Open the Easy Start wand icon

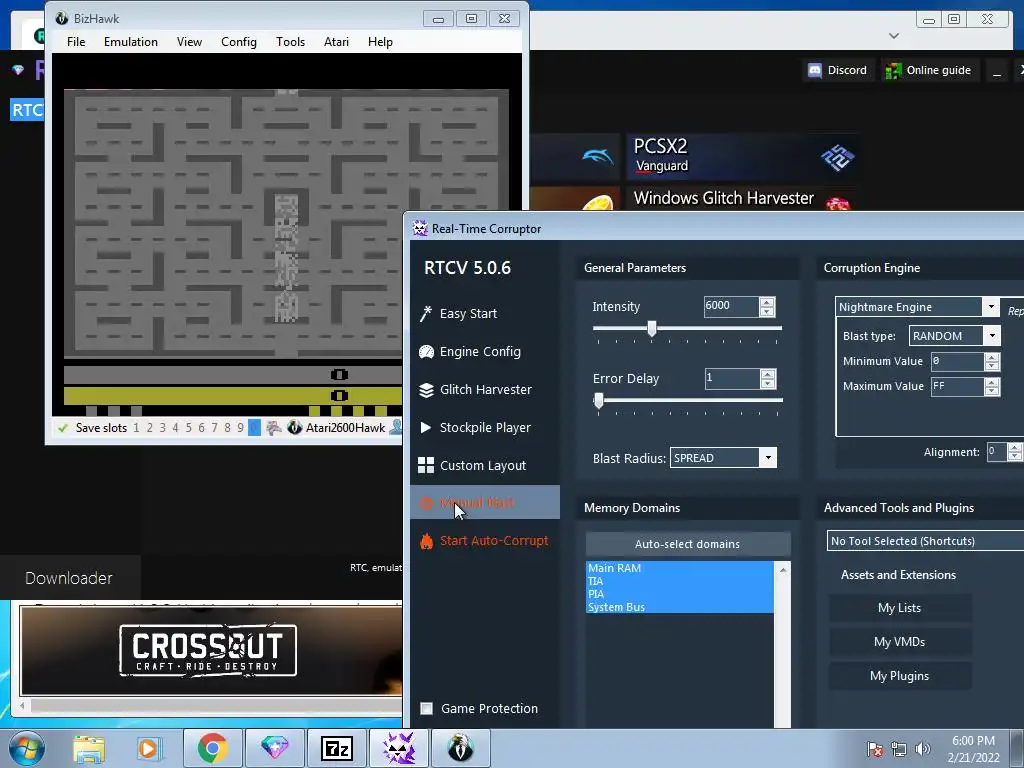point(426,314)
